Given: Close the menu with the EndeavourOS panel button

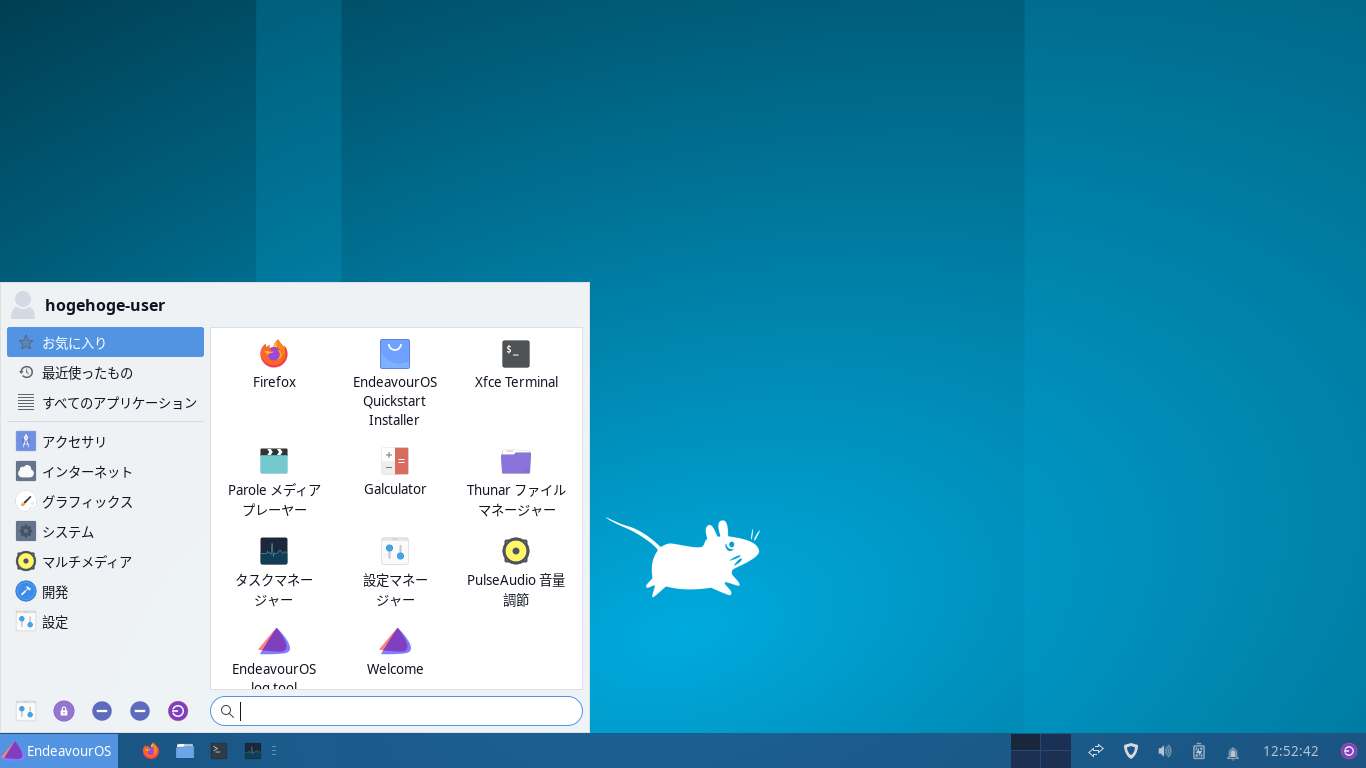Looking at the screenshot, I should 58,751.
